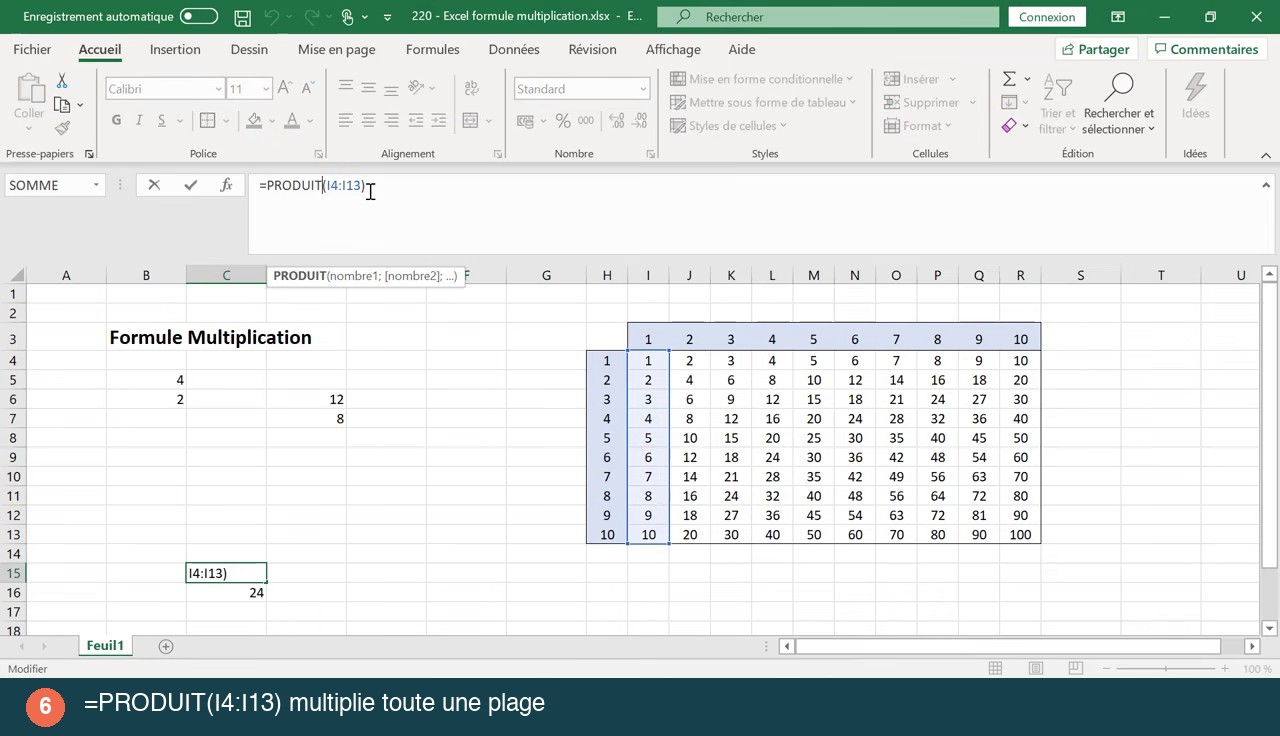Click the font color red A swatch
1280x736 pixels.
click(292, 121)
